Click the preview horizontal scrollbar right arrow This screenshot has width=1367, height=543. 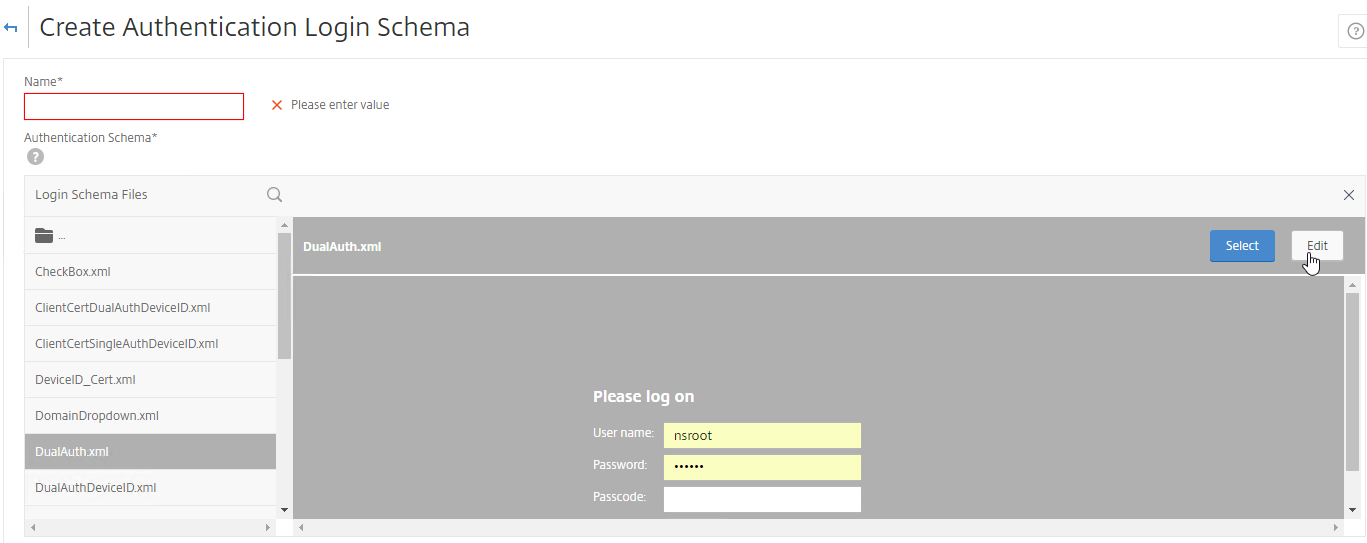click(x=1337, y=527)
